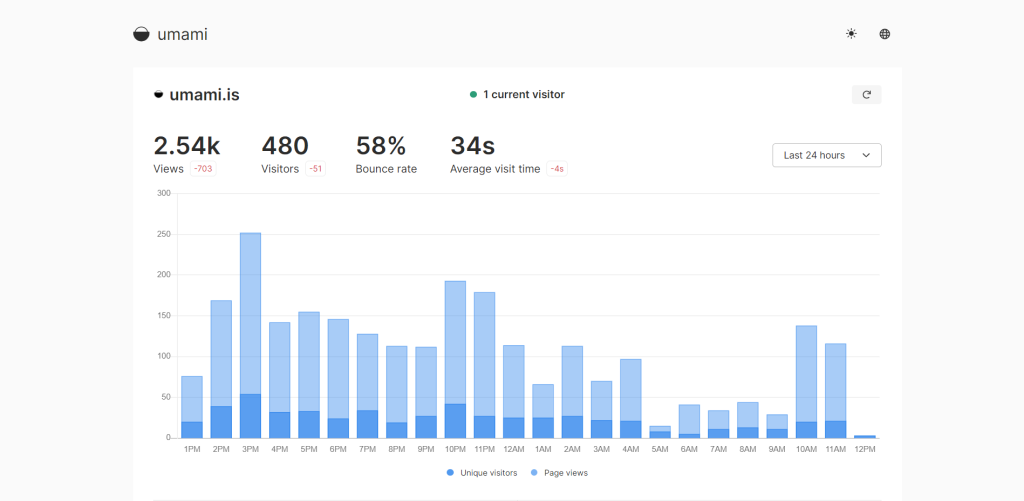Click the 34s Average visit time value
The width and height of the screenshot is (1024, 501).
(473, 146)
